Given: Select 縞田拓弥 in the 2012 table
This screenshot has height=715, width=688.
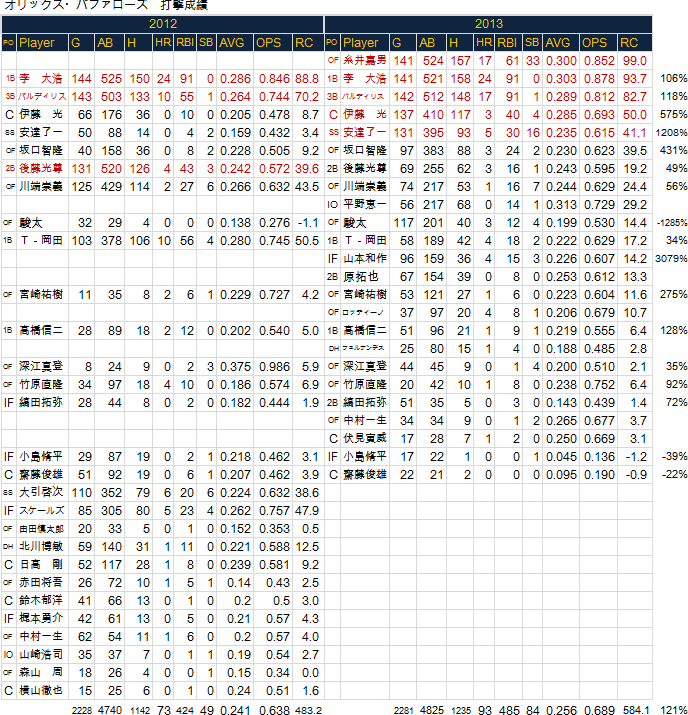Looking at the screenshot, I should (x=41, y=403).
